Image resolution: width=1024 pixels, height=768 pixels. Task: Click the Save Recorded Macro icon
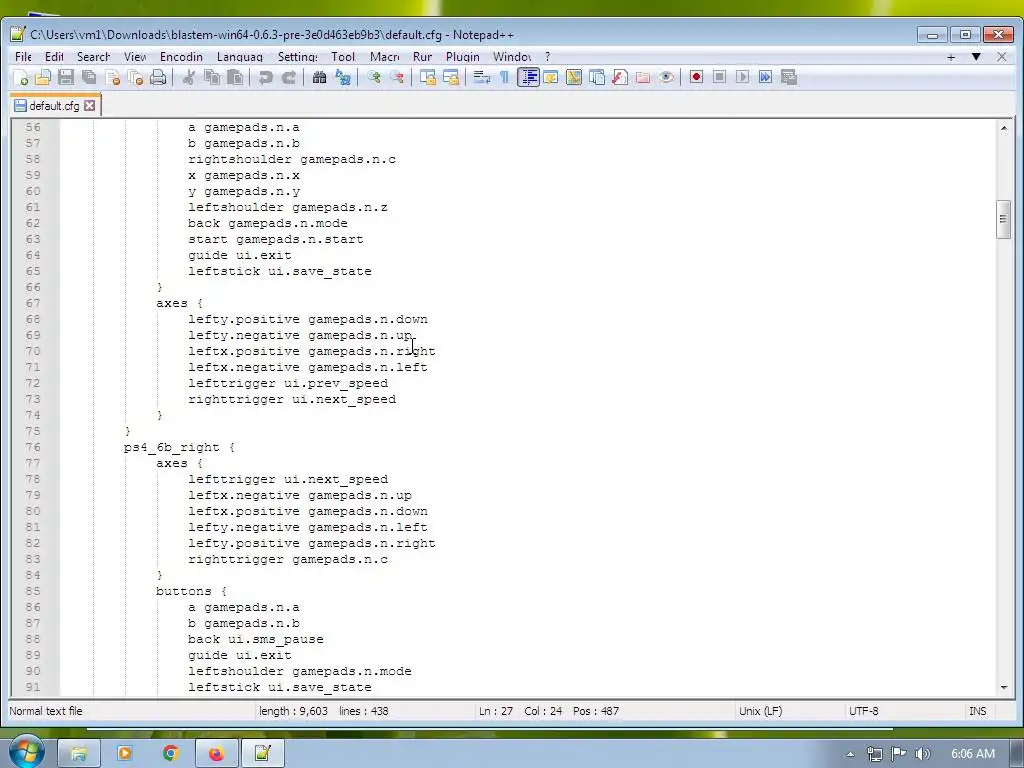[x=789, y=78]
